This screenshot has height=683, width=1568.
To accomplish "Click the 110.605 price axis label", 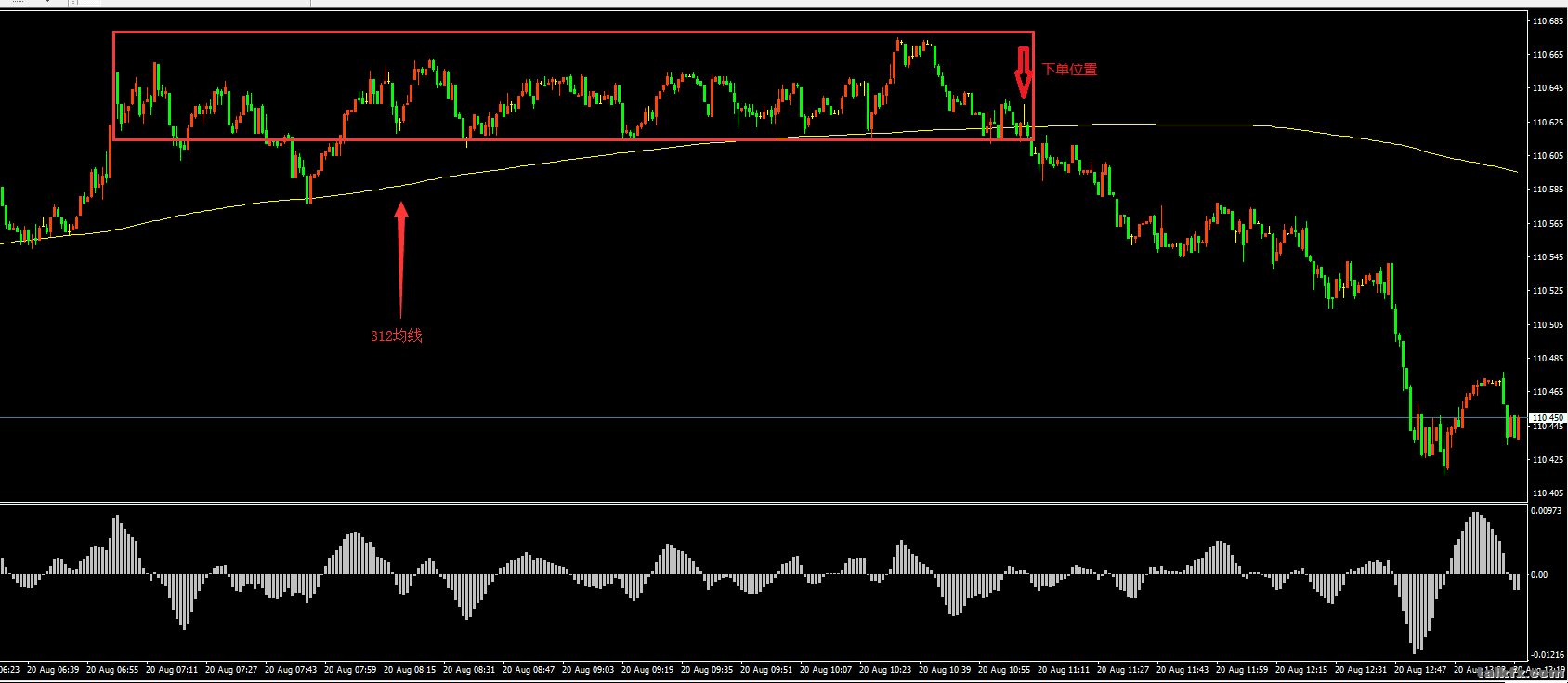I will [x=1548, y=156].
